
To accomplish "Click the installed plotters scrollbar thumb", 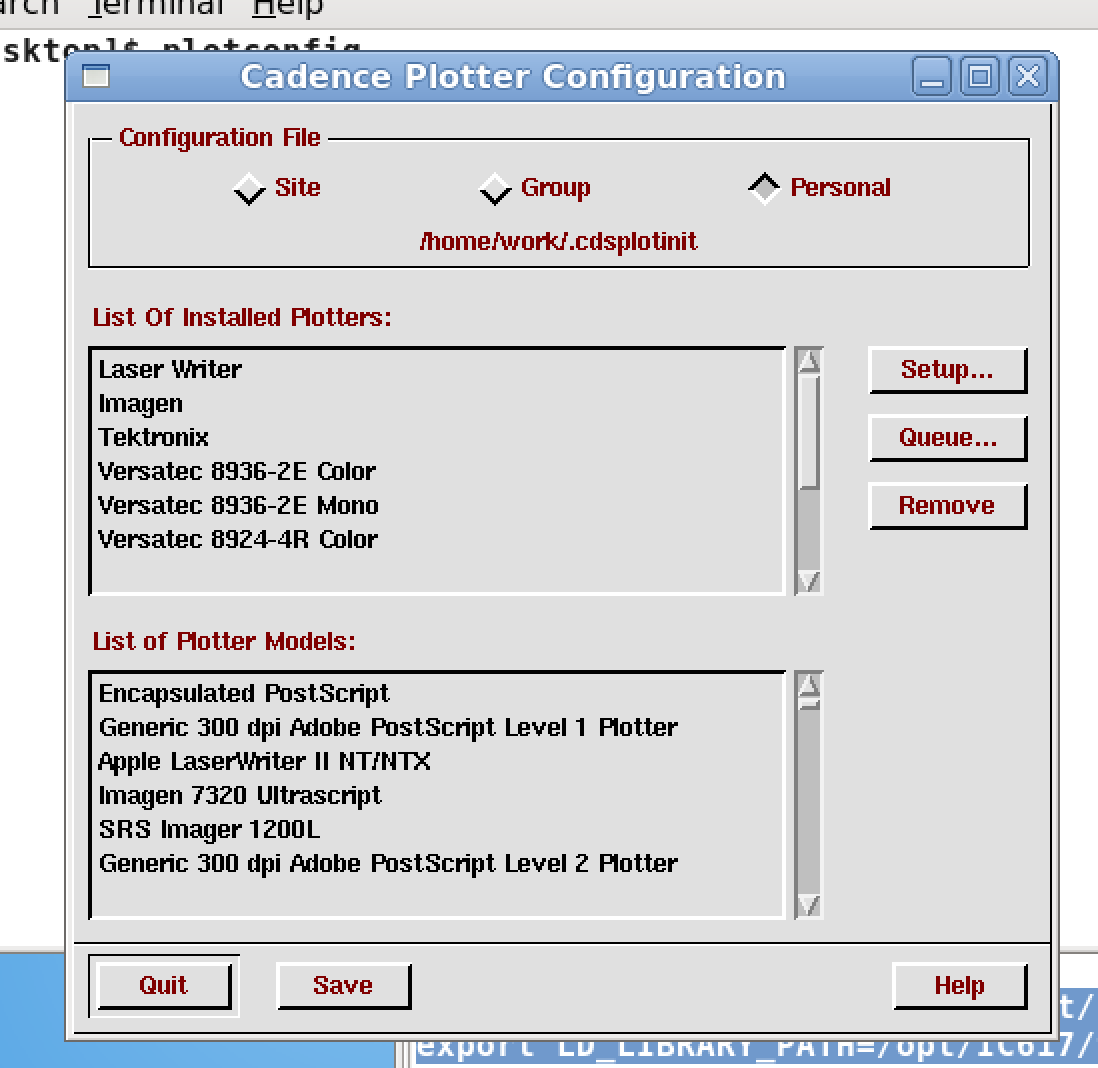I will (x=809, y=433).
